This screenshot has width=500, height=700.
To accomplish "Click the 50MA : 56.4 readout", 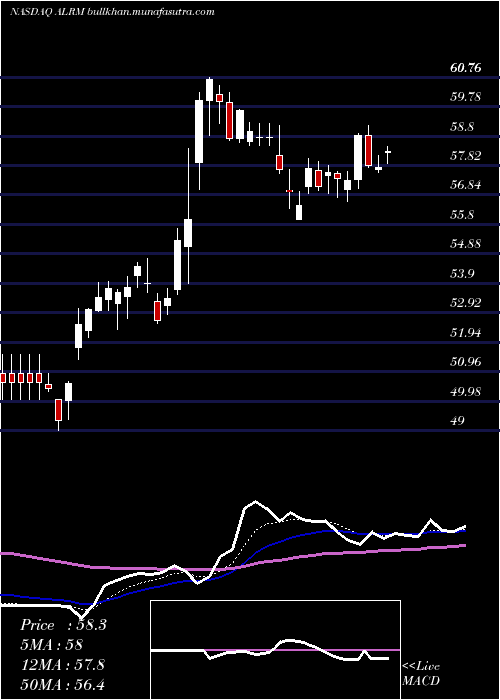I will pyautogui.click(x=62, y=684).
